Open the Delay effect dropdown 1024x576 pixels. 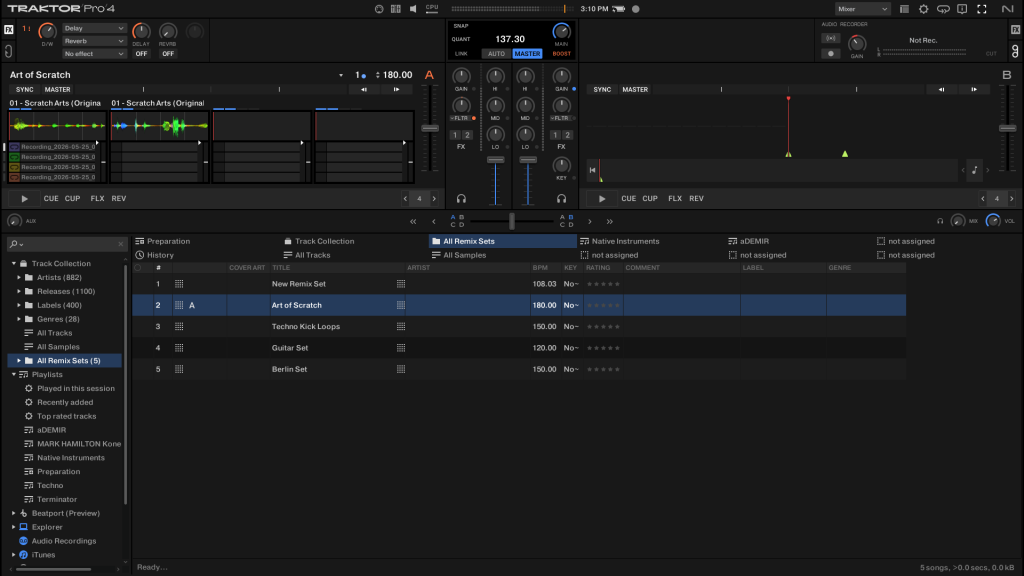tap(94, 28)
